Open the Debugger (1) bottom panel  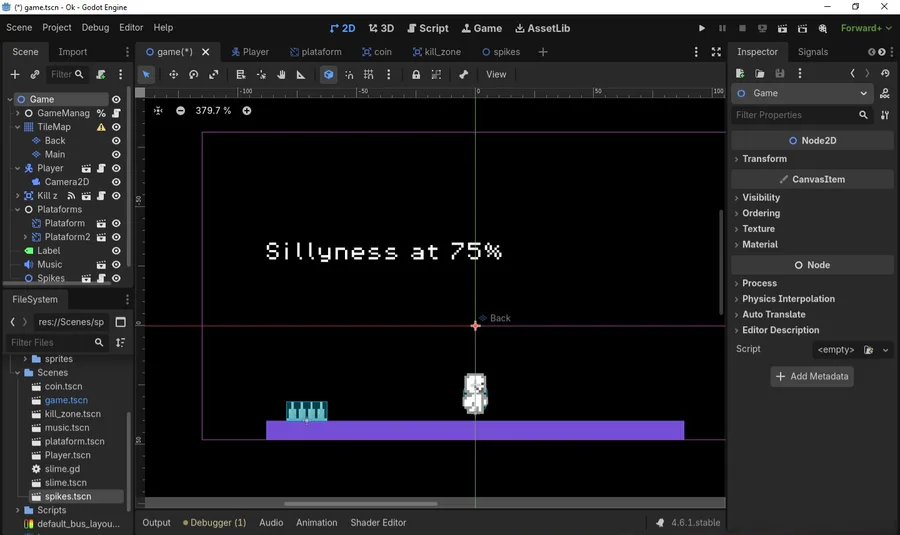point(215,522)
